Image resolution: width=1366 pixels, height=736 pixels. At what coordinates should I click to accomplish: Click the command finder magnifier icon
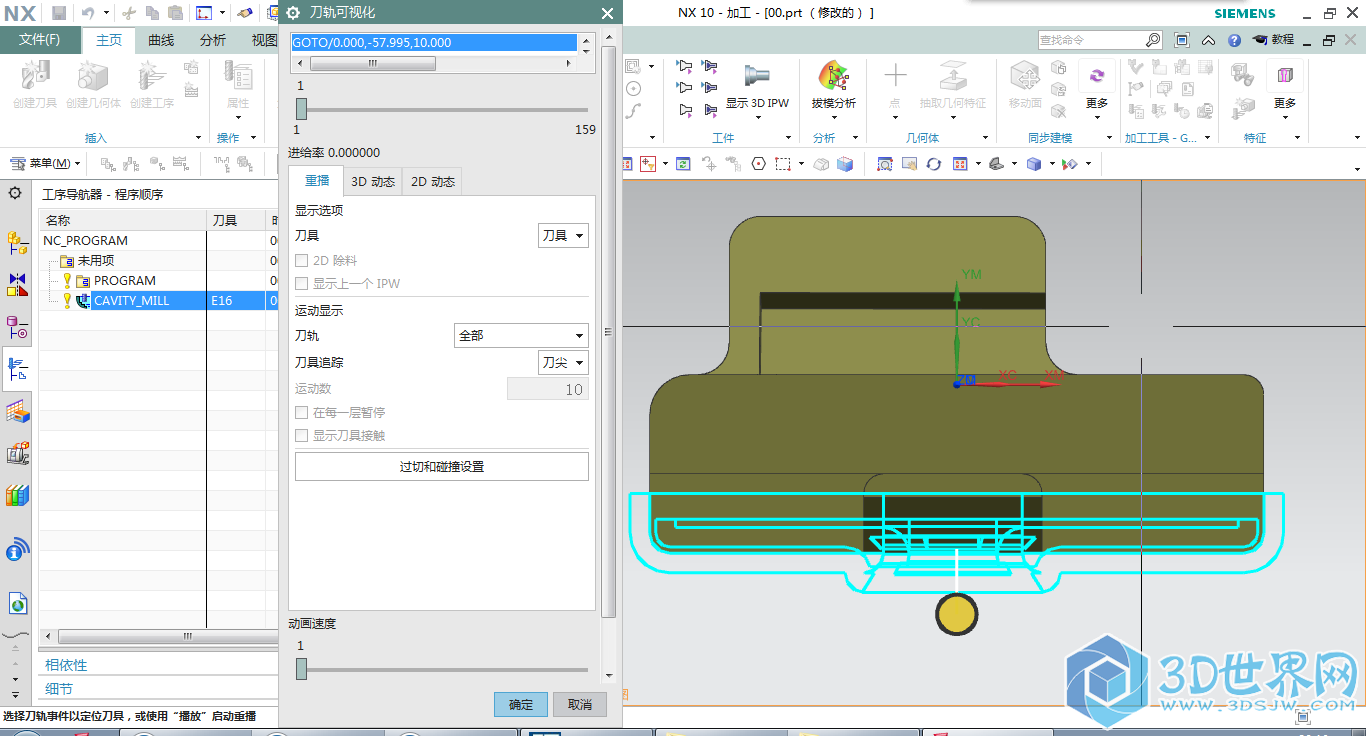[1153, 40]
